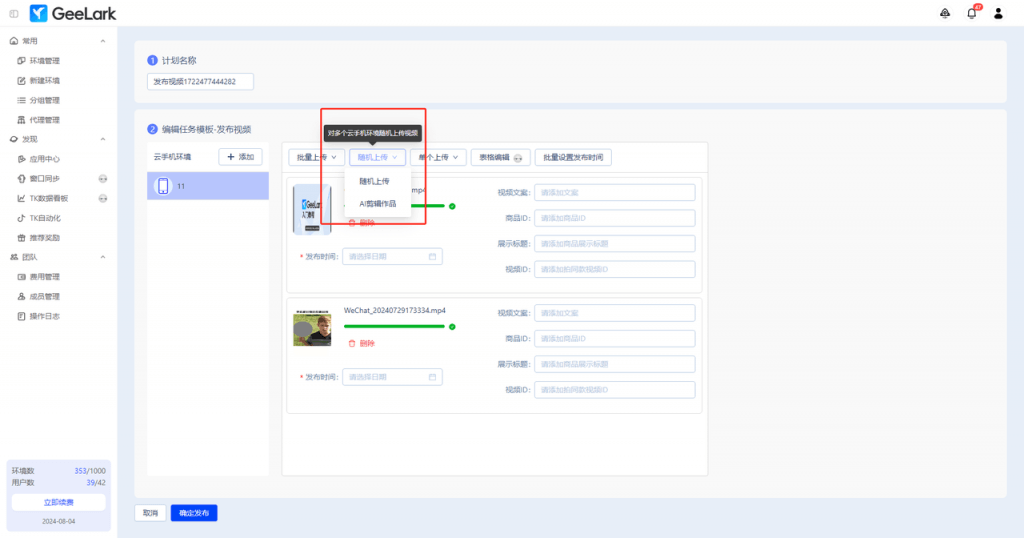Click the WeChat video thumbnail

point(312,329)
